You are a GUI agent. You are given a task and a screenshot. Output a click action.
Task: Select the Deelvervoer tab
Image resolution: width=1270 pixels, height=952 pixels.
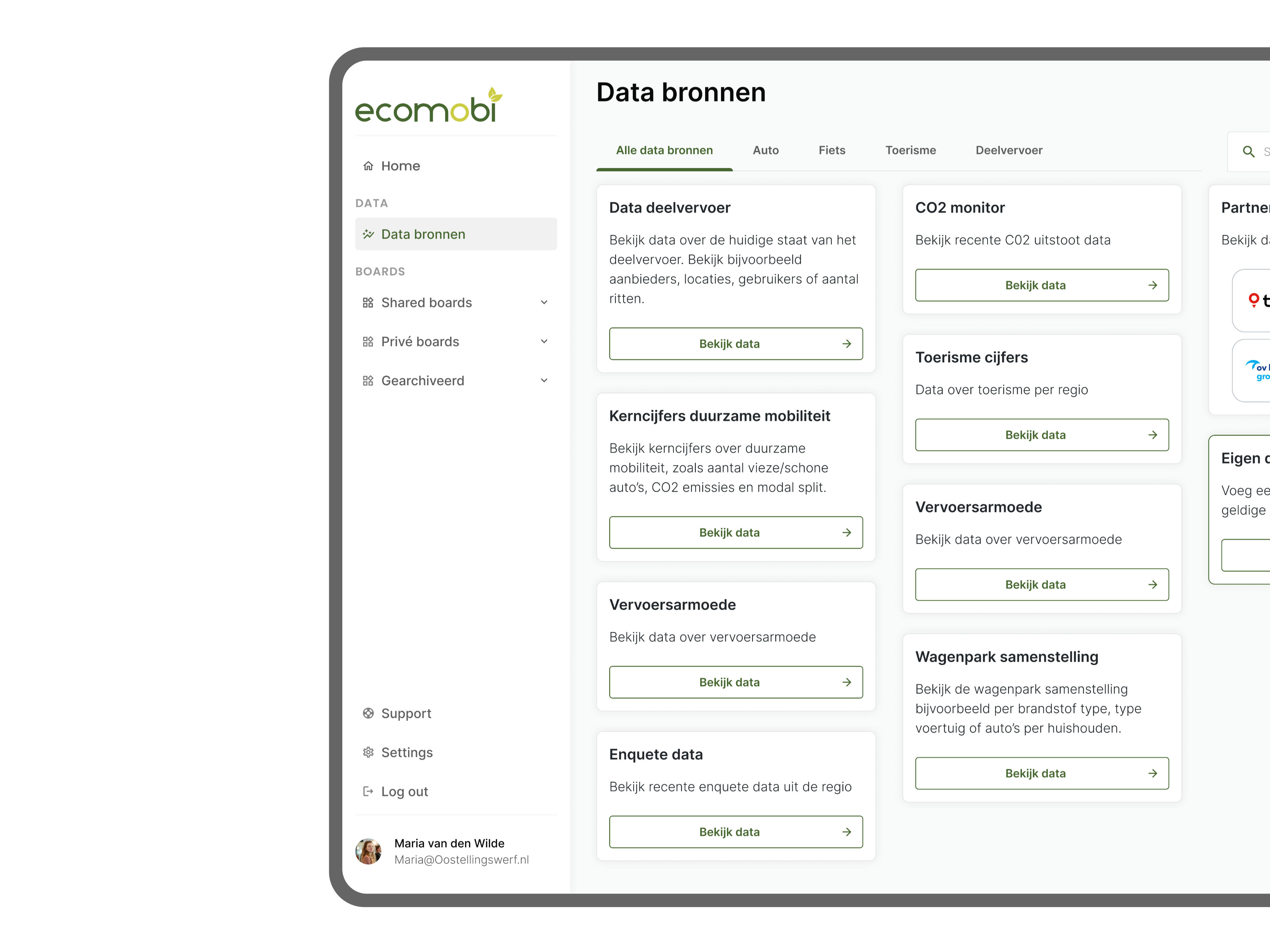tap(1008, 150)
